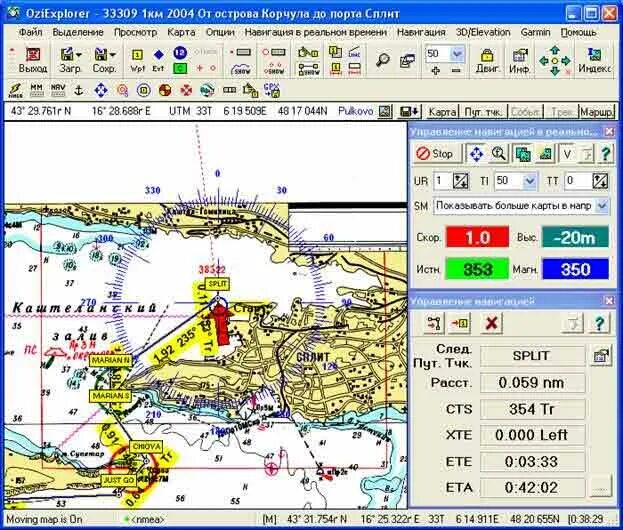Select the Wpt waypoint placement tool

coord(137,60)
